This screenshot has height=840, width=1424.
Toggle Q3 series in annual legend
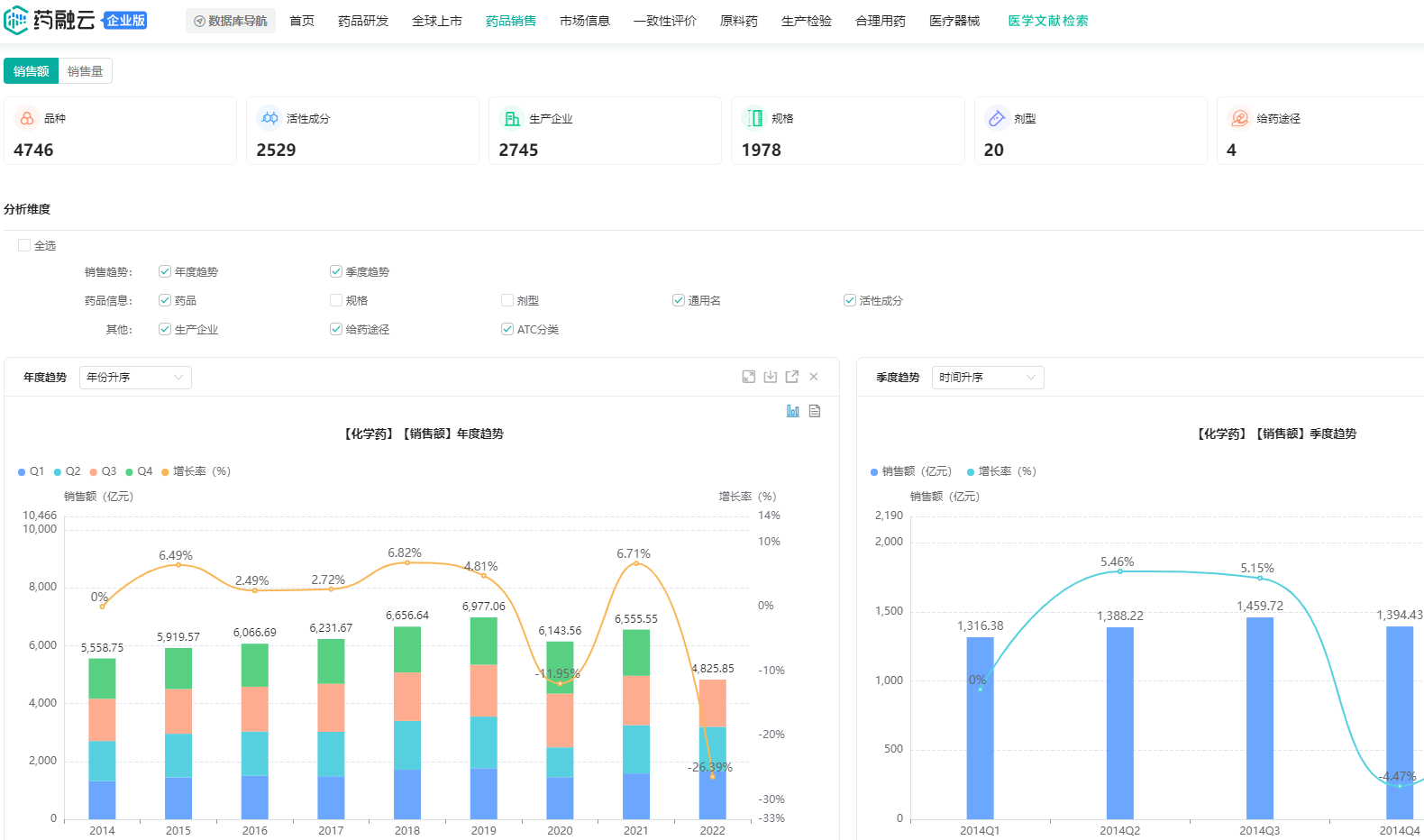[104, 471]
